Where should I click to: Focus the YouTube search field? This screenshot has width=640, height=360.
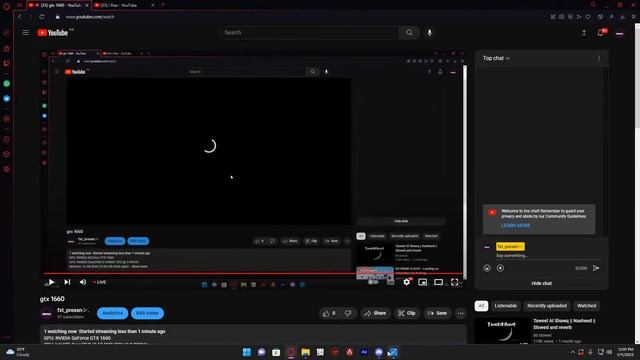pos(309,33)
